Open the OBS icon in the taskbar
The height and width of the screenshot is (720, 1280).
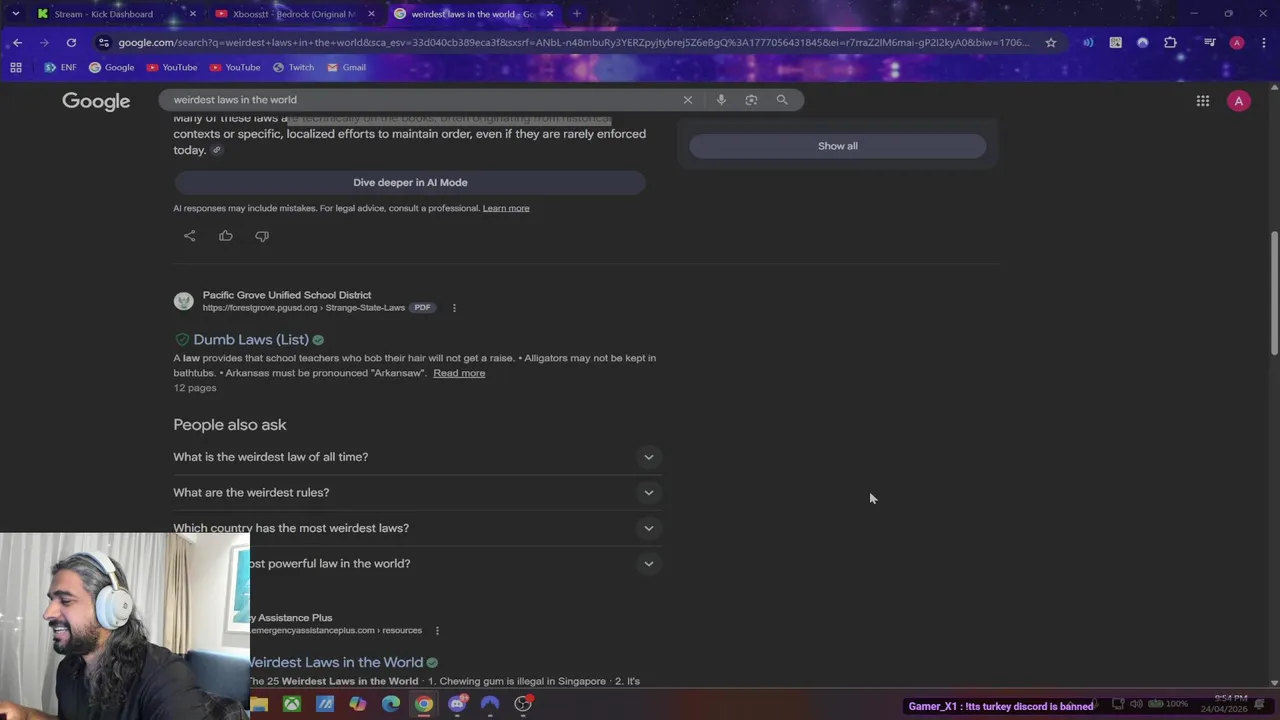click(523, 704)
